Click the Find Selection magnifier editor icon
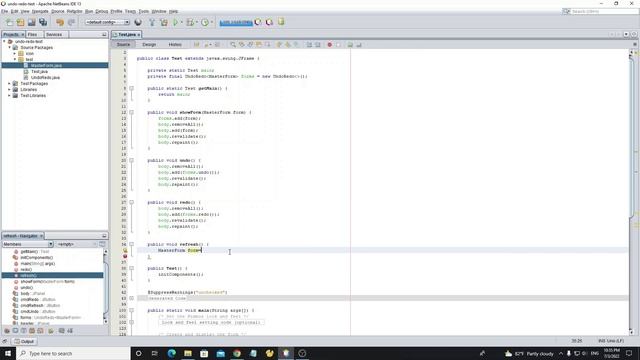Viewport: 640px width, 360px height. click(233, 44)
